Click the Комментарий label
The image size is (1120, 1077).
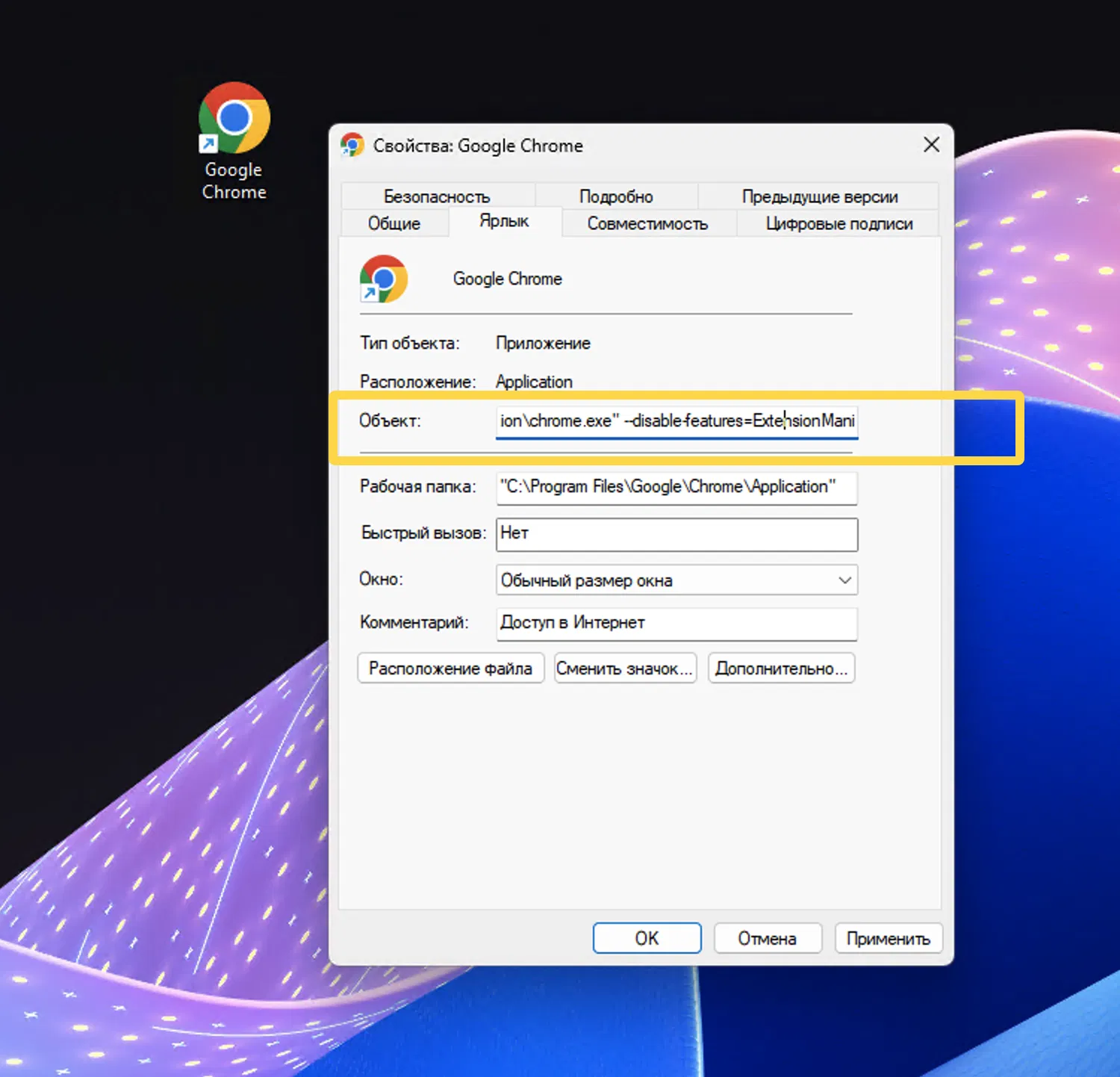414,623
